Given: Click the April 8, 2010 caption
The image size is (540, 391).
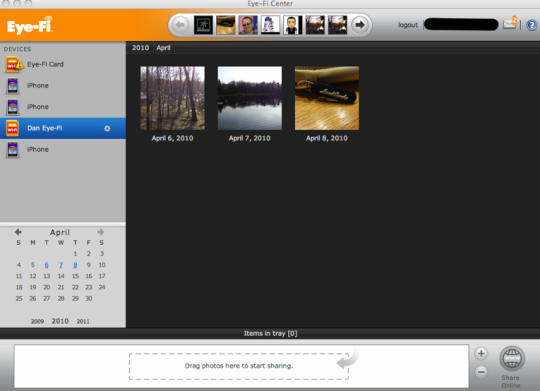Looking at the screenshot, I should (x=327, y=138).
